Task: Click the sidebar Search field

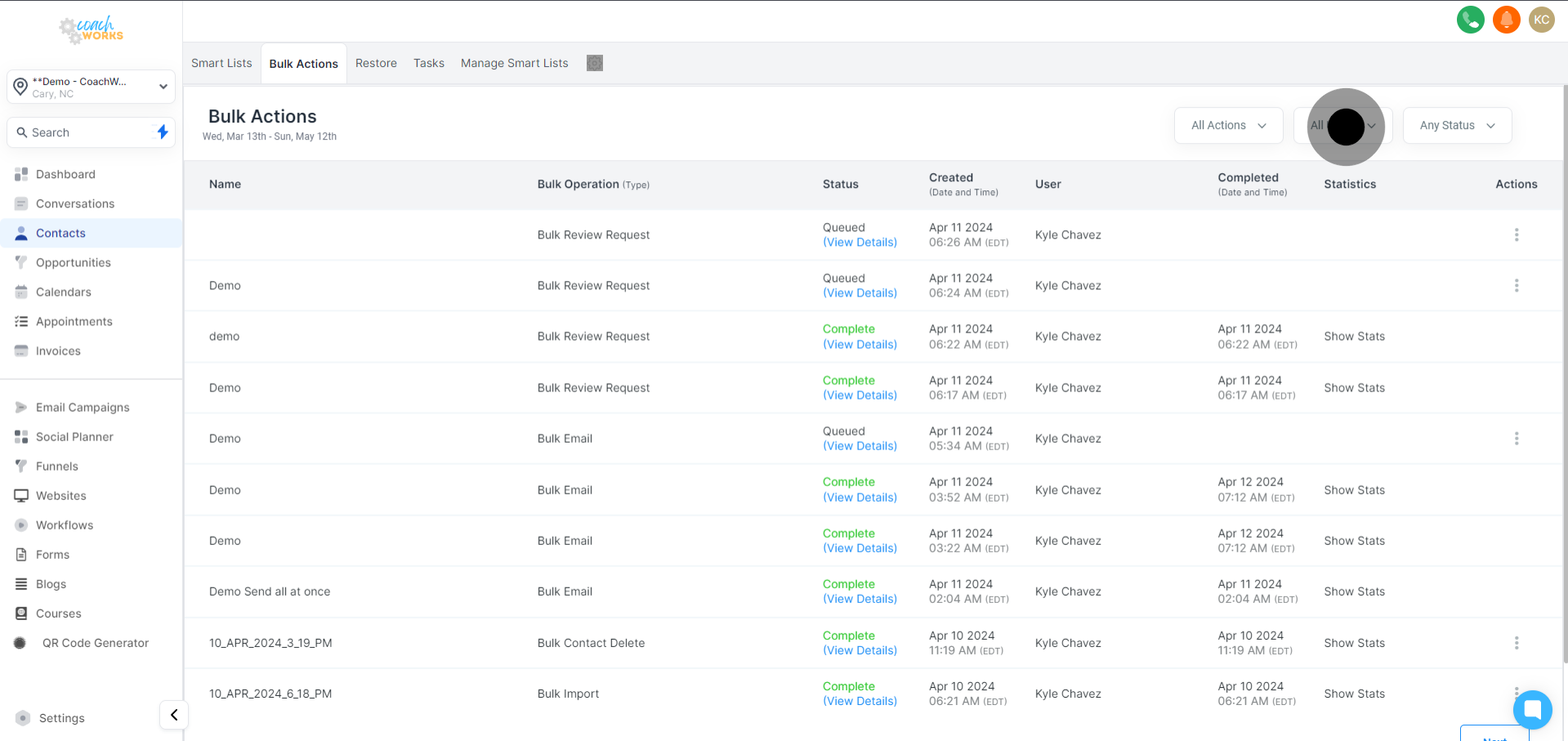Action: pos(82,132)
